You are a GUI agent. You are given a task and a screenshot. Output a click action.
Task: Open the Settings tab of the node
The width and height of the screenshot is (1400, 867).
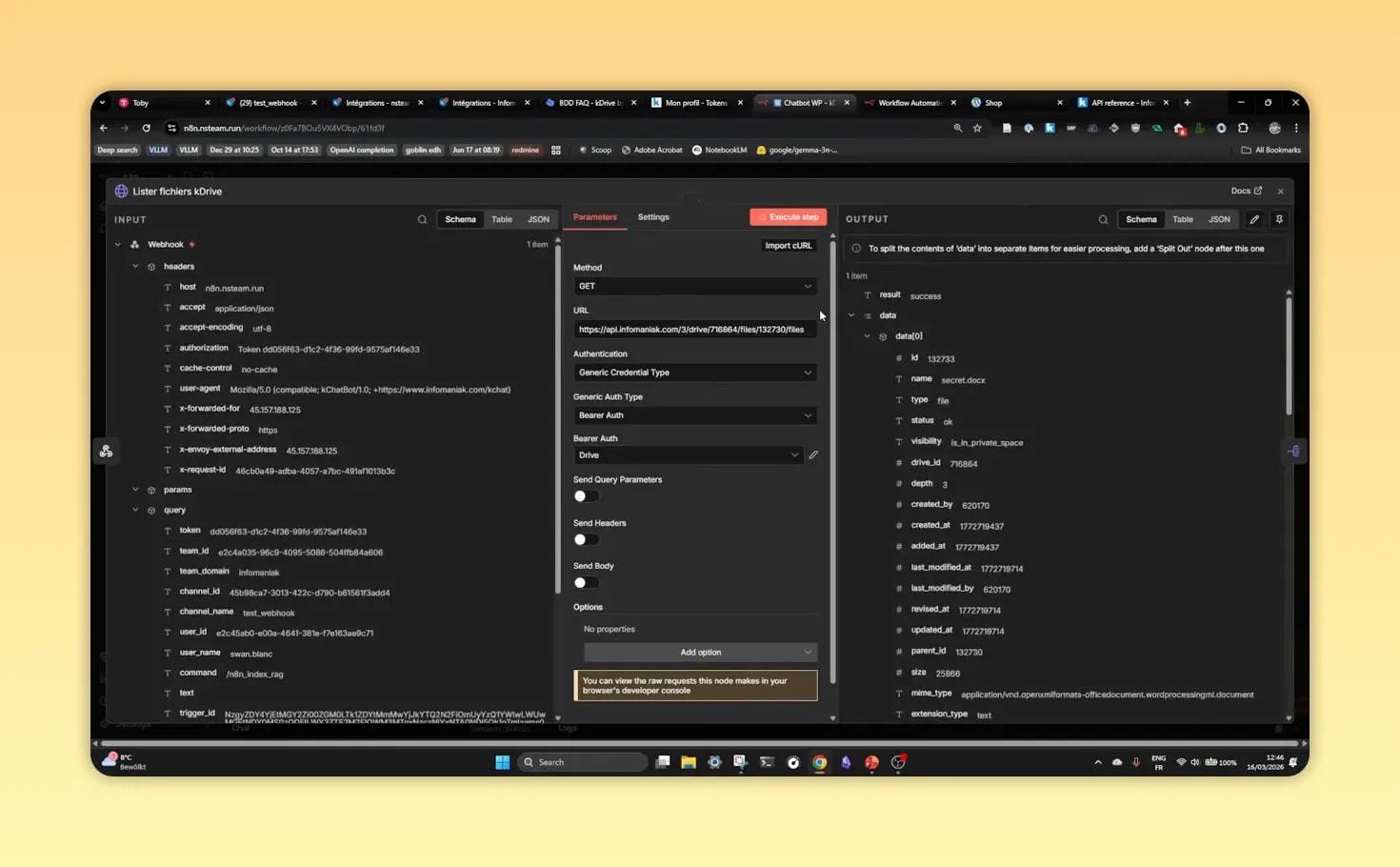(x=653, y=217)
